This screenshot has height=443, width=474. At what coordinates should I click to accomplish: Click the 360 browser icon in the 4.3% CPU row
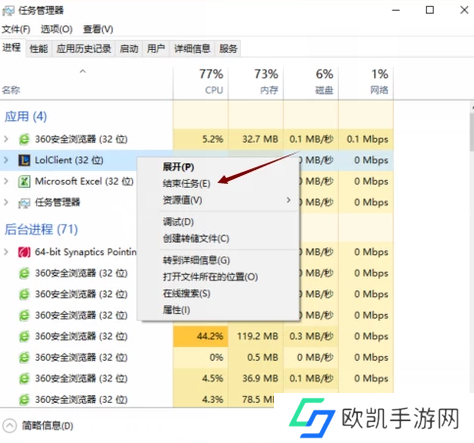24,400
